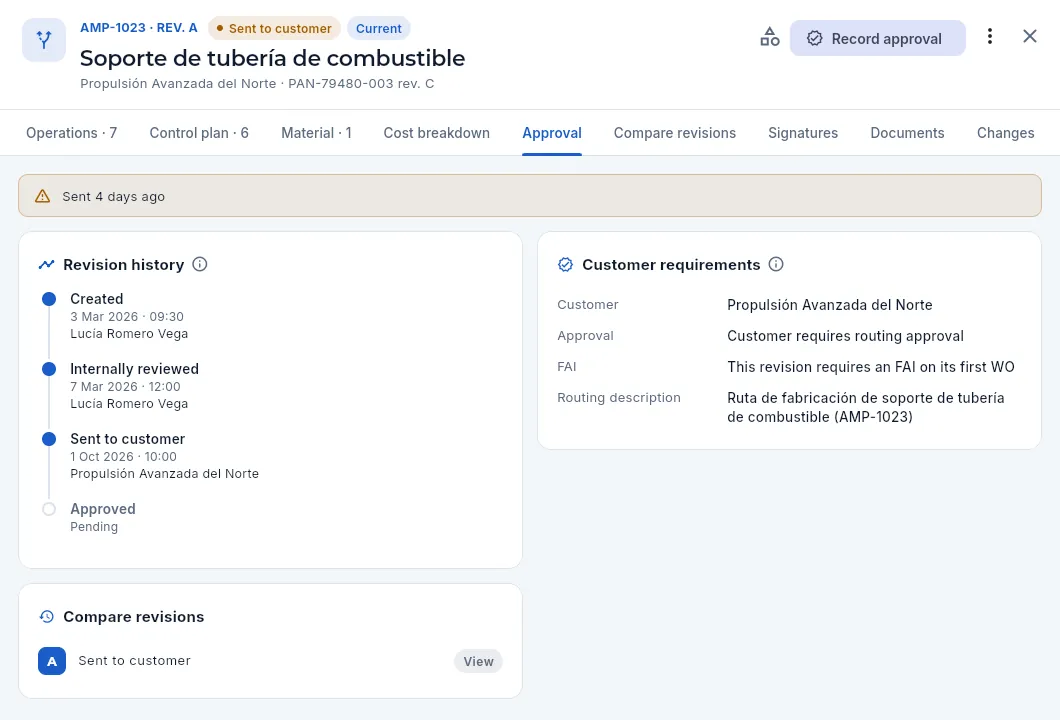Image resolution: width=1060 pixels, height=720 pixels.
Task: Click the Revision history info icon
Action: 199,264
